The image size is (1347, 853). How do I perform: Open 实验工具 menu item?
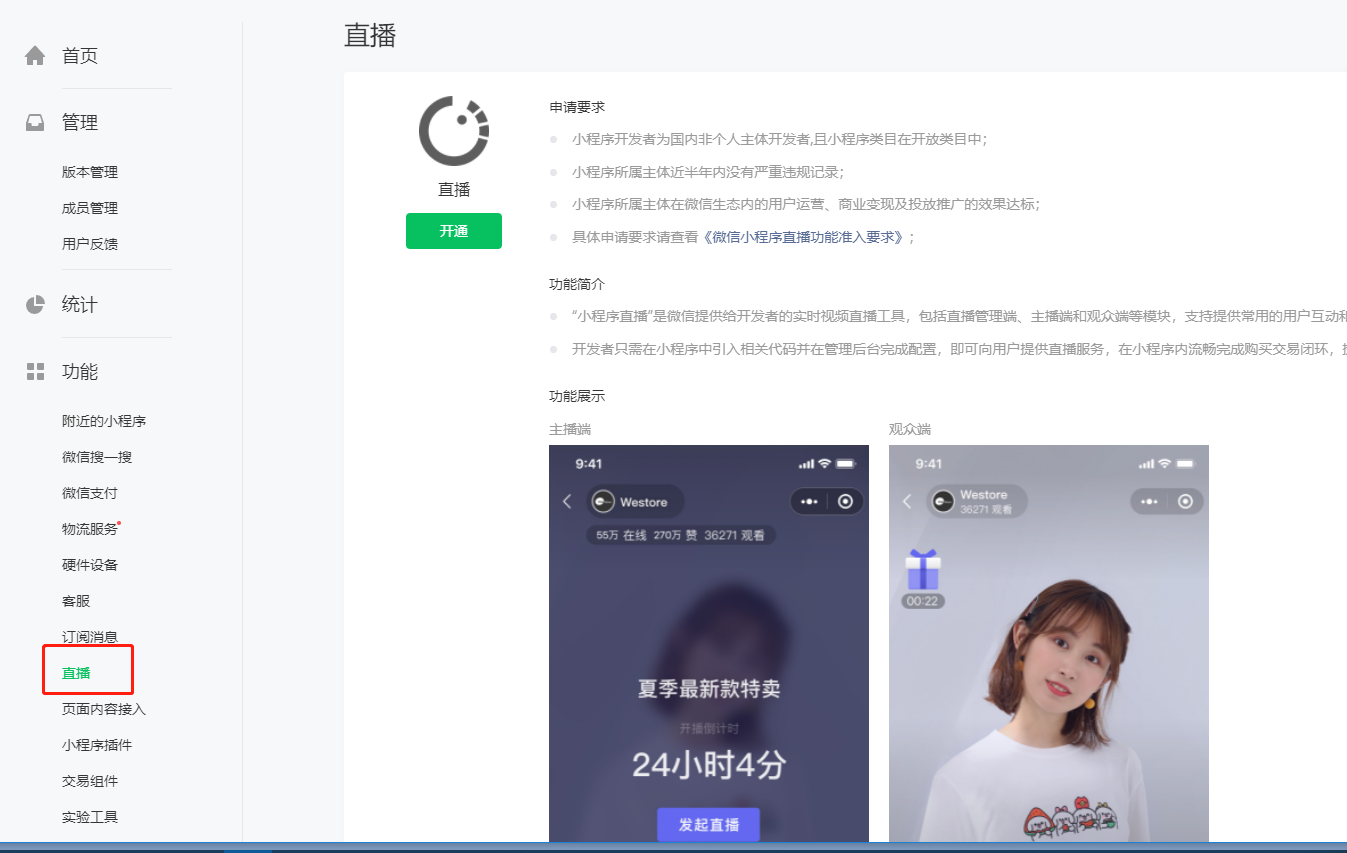(x=90, y=817)
